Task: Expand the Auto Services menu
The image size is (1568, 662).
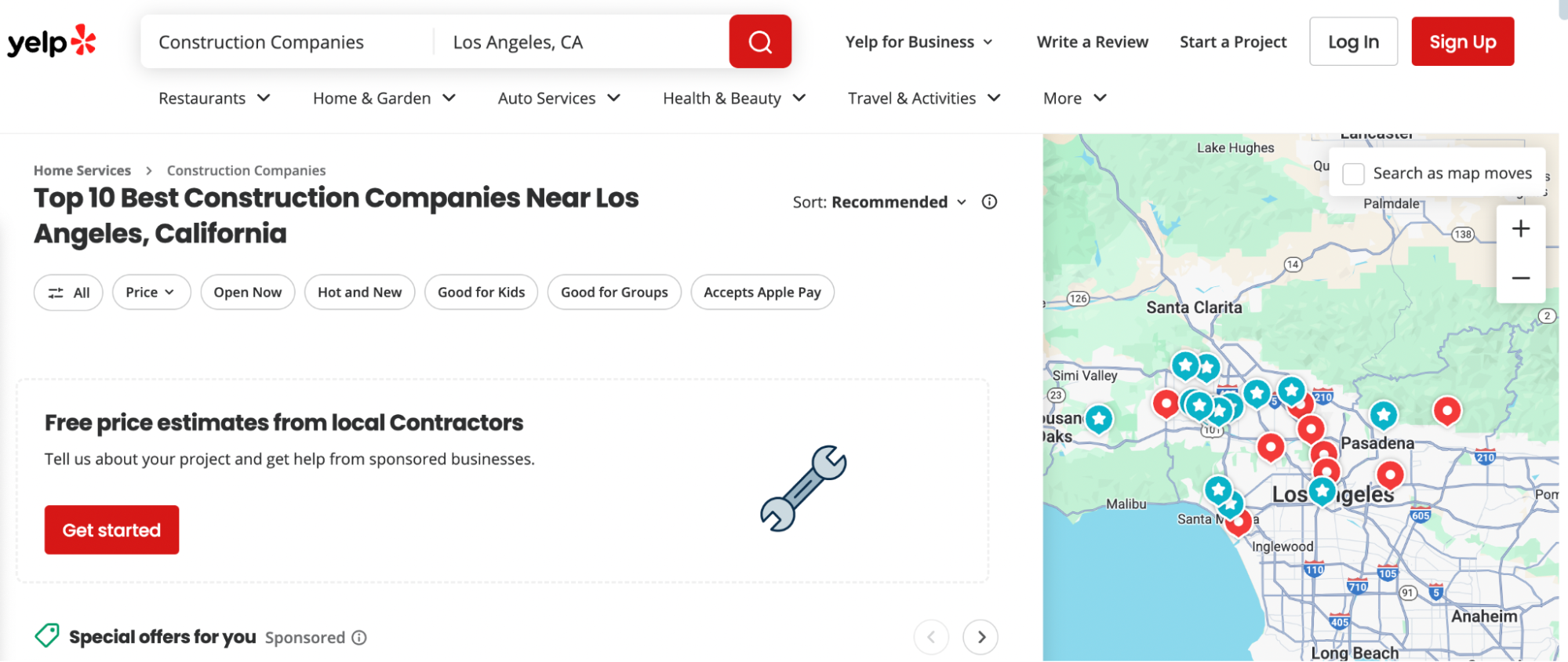Action: 558,98
